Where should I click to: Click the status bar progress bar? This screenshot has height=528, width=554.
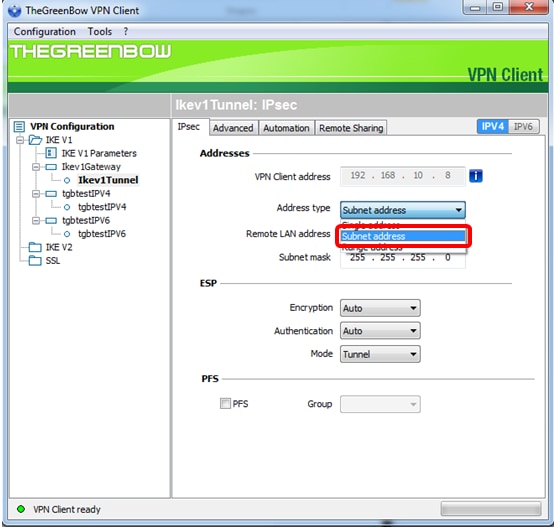coord(491,509)
